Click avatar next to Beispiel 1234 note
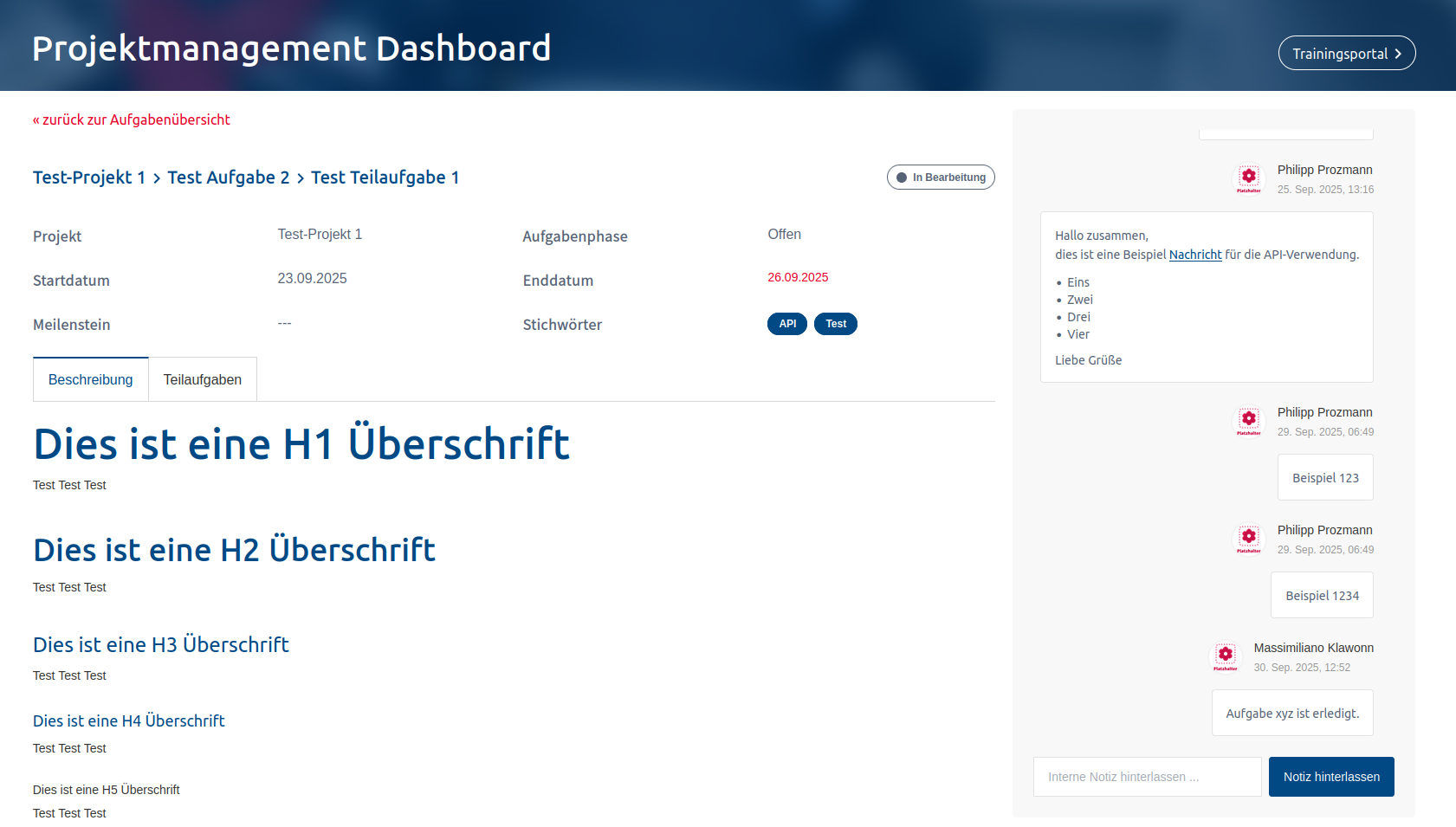This screenshot has width=1456, height=827. tap(1248, 539)
